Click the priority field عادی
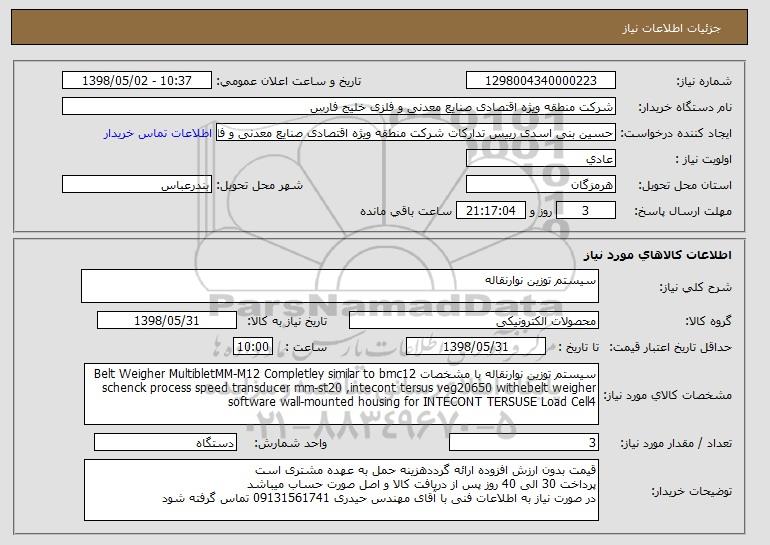This screenshot has width=770, height=545. pos(541,159)
